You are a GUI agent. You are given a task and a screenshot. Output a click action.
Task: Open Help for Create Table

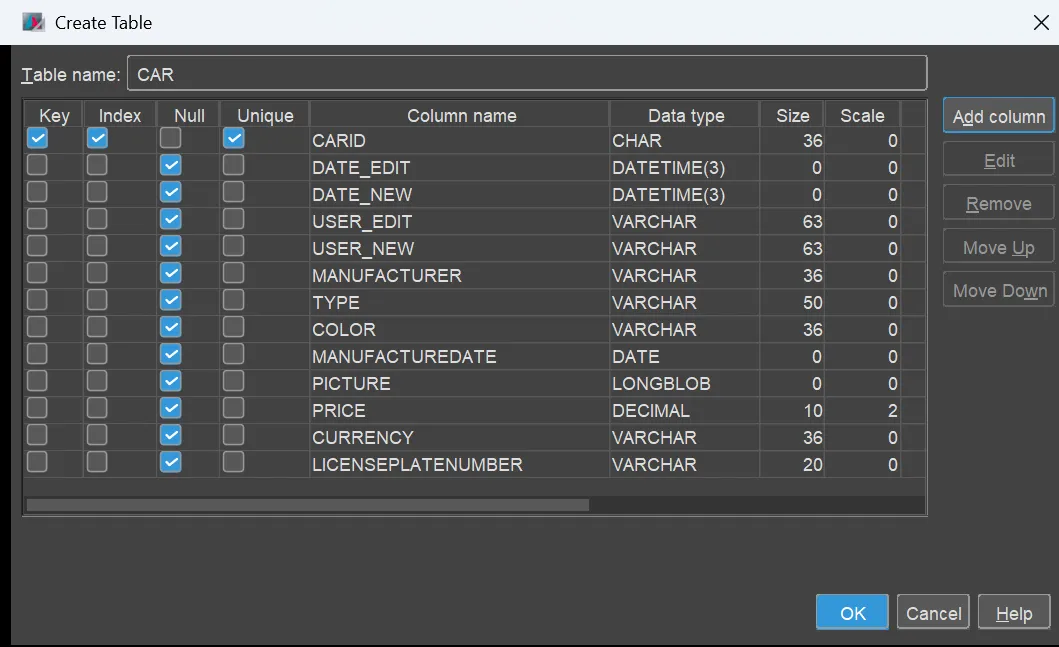pyautogui.click(x=1014, y=613)
